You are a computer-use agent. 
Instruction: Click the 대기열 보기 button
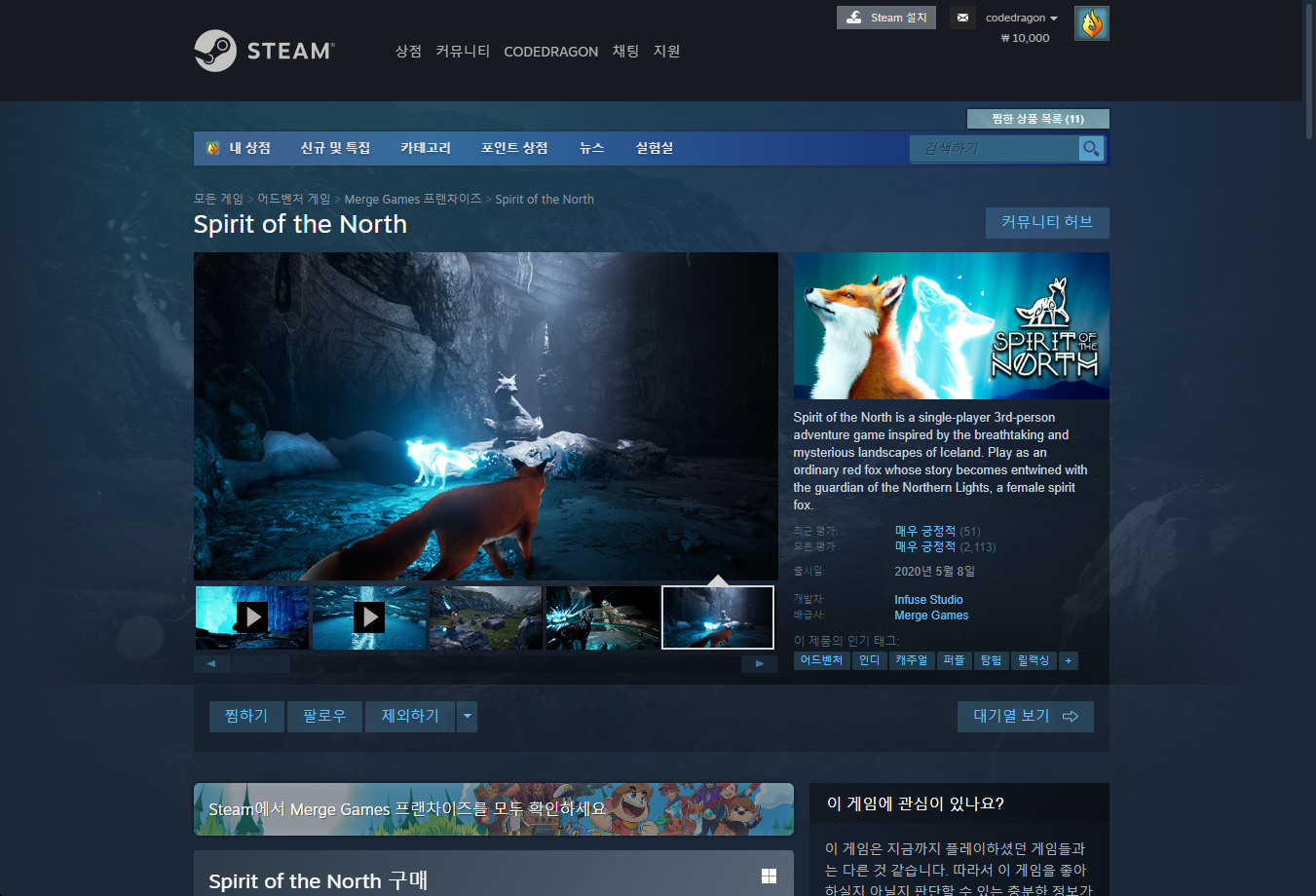1025,717
